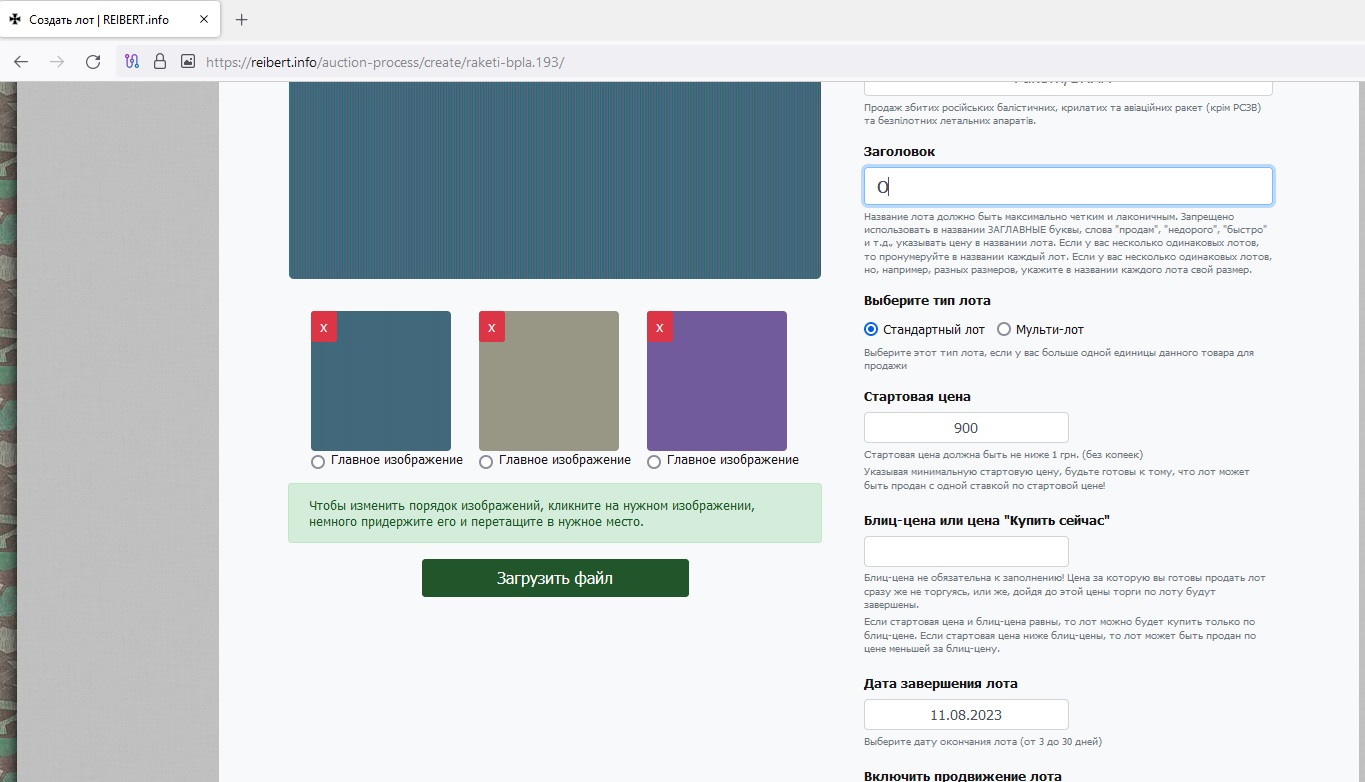The image size is (1365, 782).
Task: Set the blue thumbnail as Главное изображение
Action: pos(318,461)
